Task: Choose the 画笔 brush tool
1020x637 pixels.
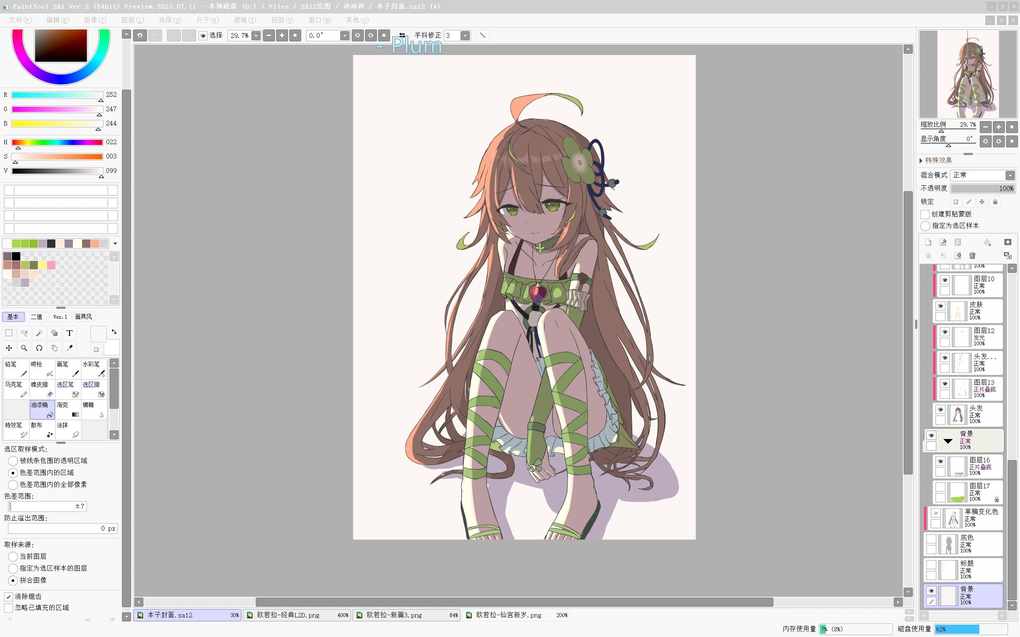Action: 68,368
